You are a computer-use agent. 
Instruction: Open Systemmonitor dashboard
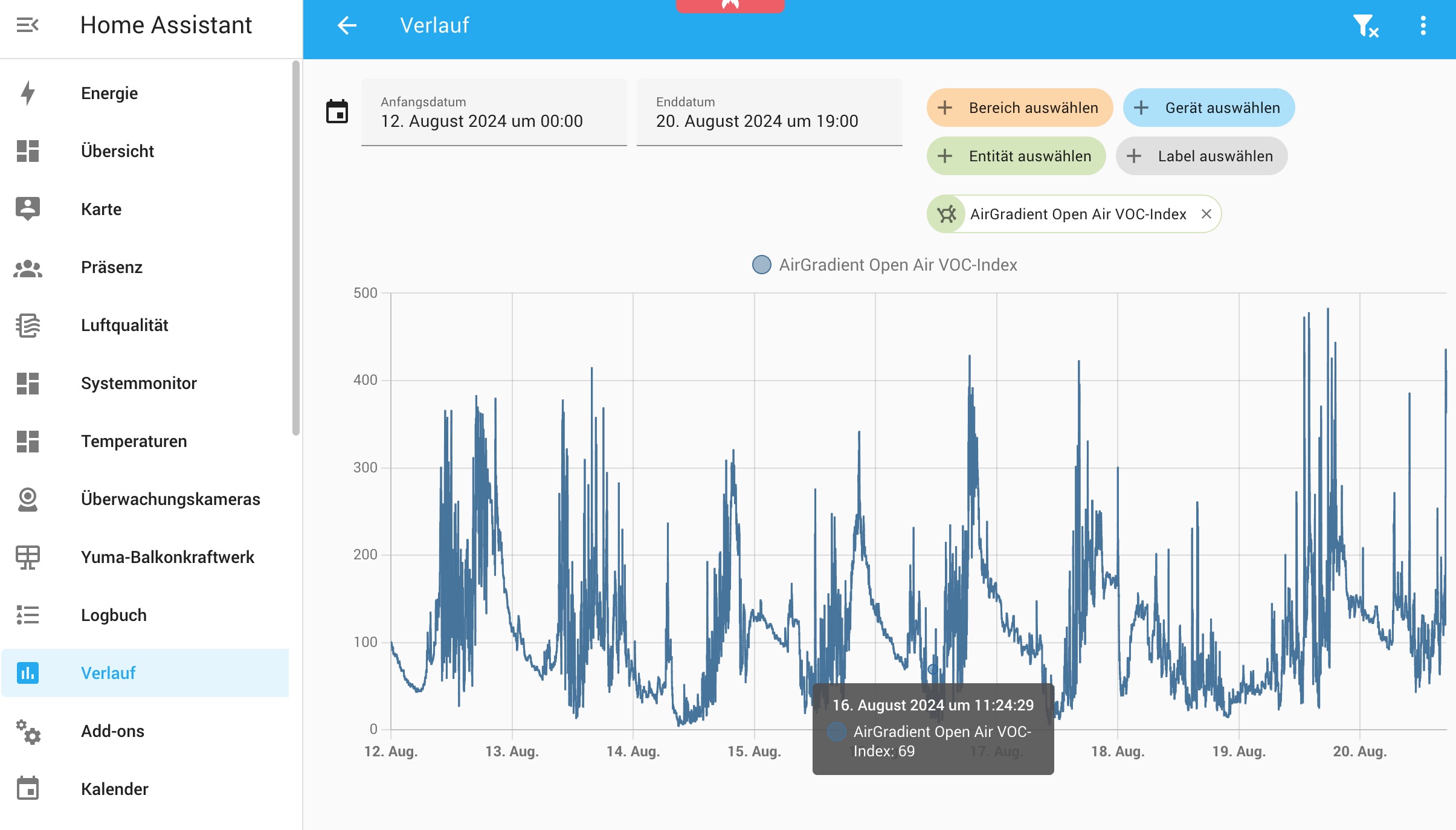pos(145,383)
